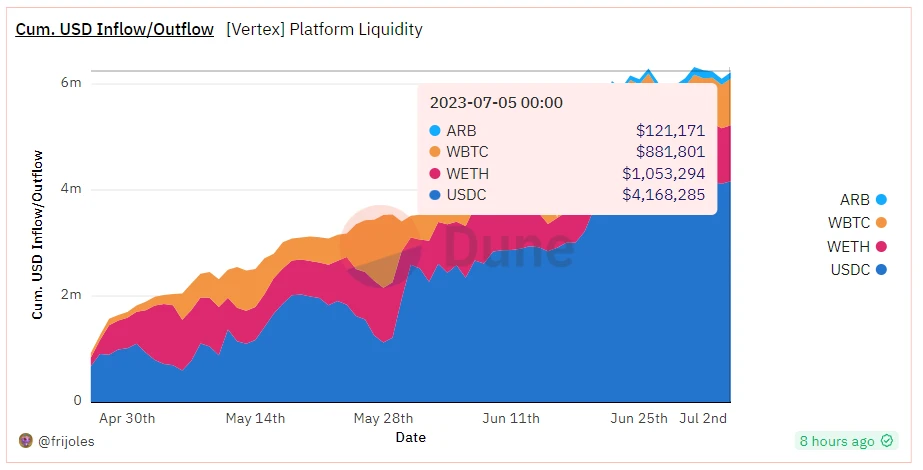This screenshot has width=923, height=470.
Task: Open the @frijoles author profile link
Action: [x=66, y=441]
